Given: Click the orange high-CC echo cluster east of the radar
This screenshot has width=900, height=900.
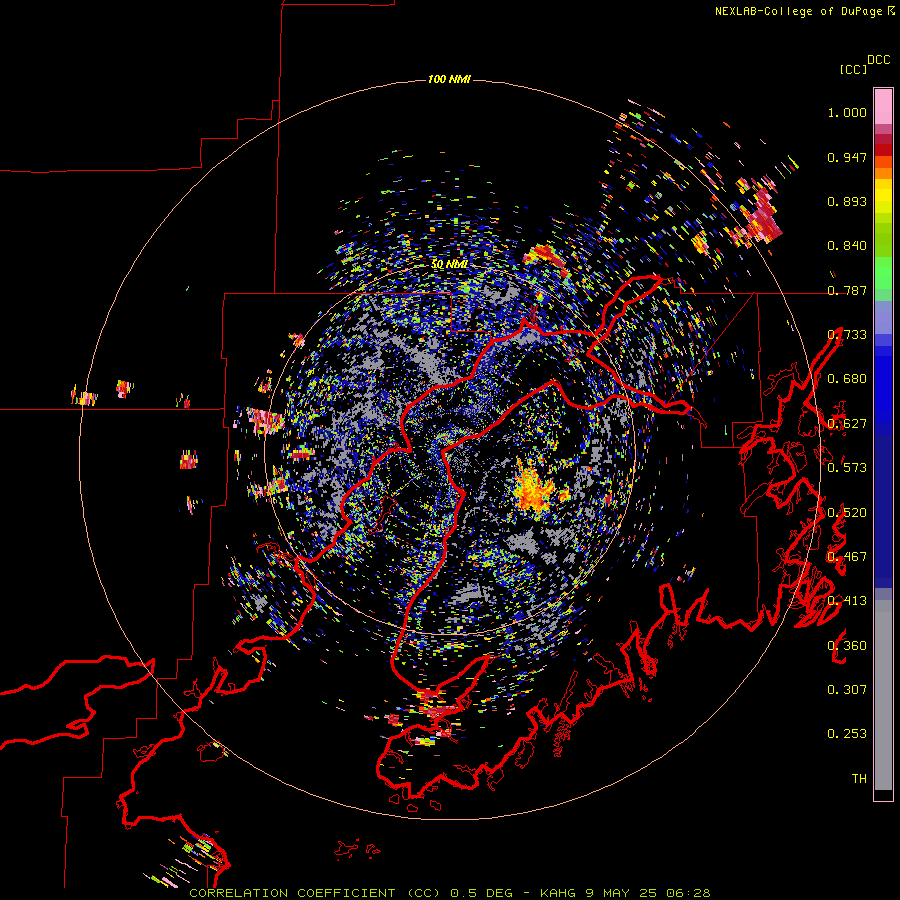Looking at the screenshot, I should click(535, 491).
